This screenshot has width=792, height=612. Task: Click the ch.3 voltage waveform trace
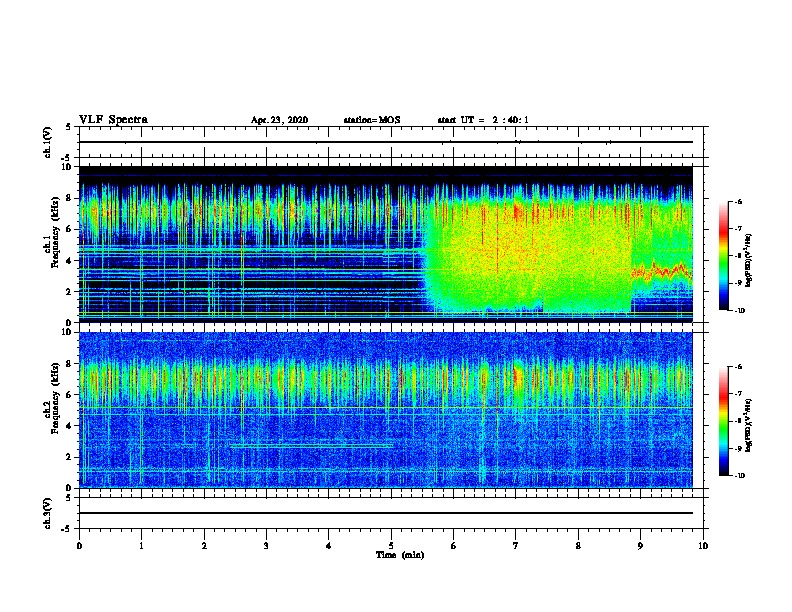386,513
